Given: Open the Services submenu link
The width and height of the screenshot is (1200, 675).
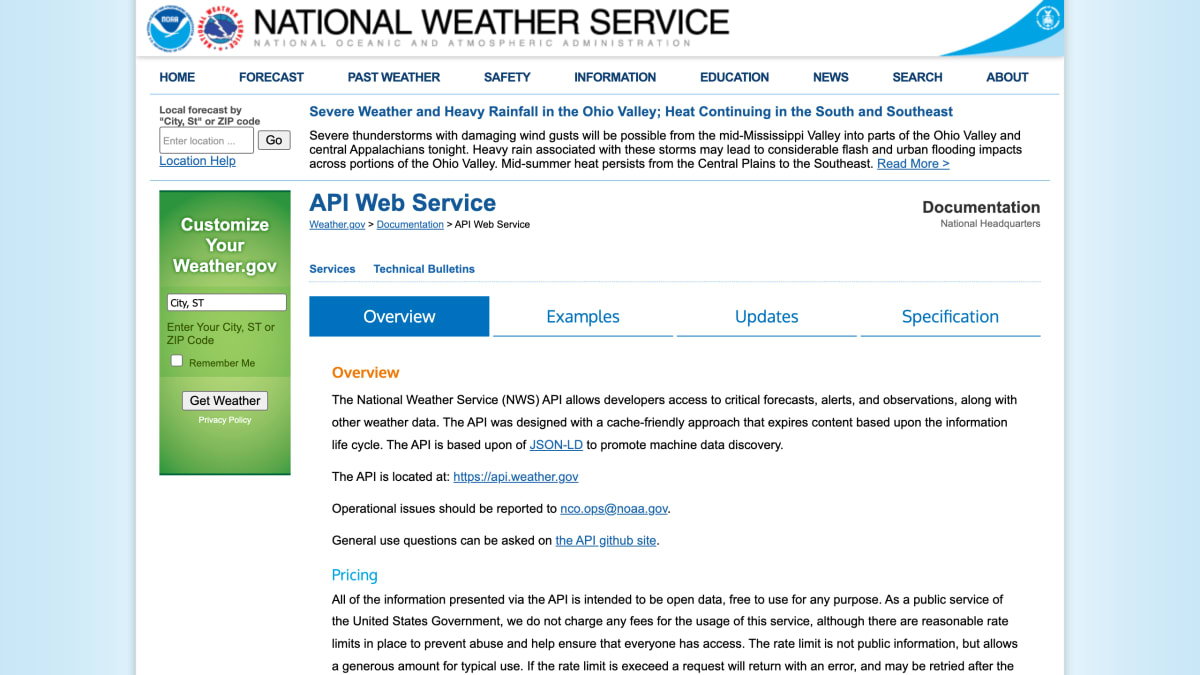Looking at the screenshot, I should pyautogui.click(x=332, y=269).
